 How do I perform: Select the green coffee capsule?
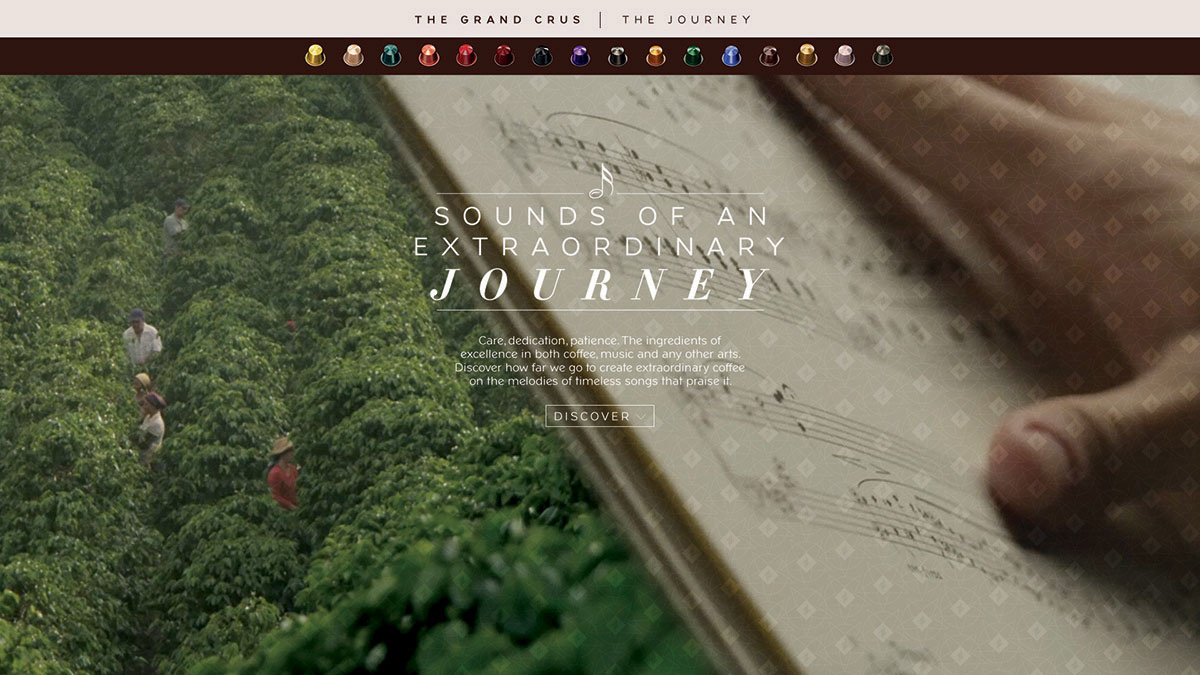pos(693,56)
